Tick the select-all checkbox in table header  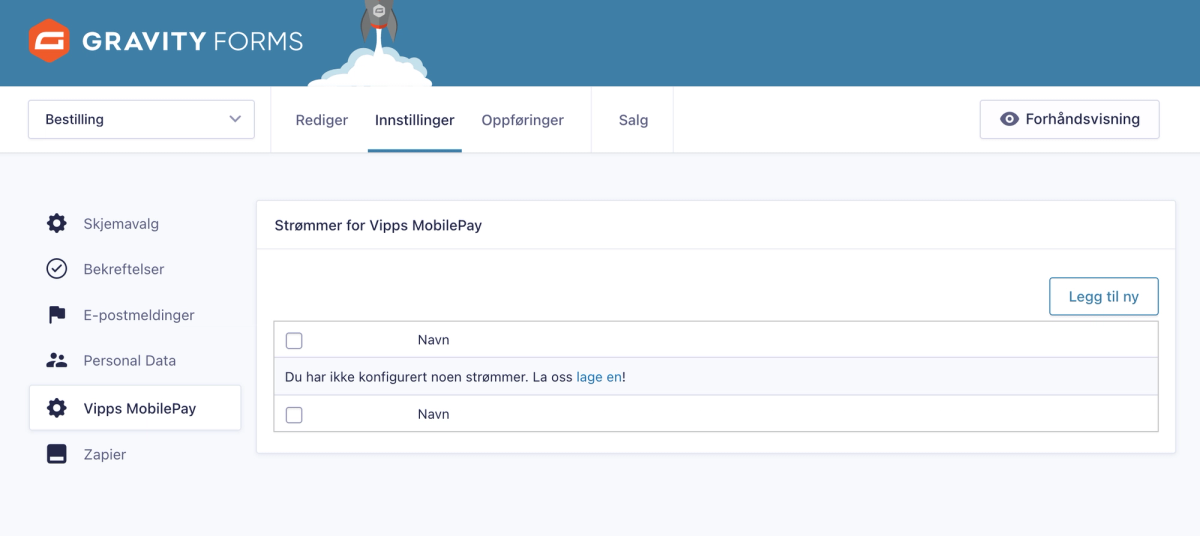[294, 340]
